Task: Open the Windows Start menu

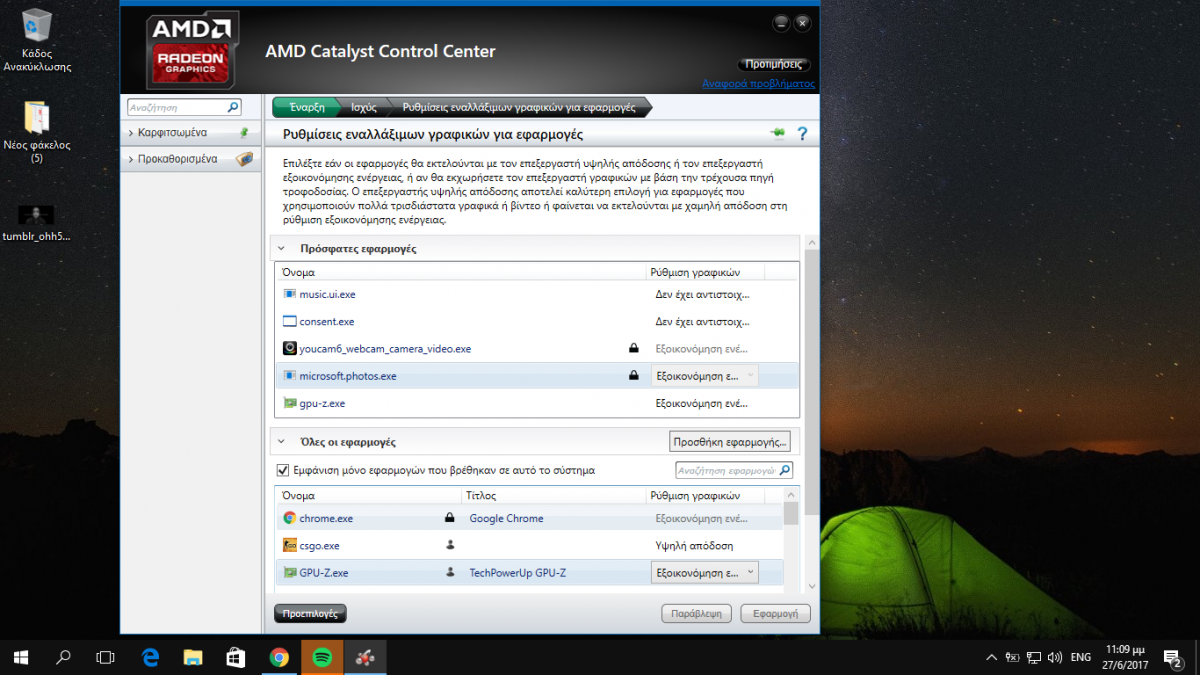Action: point(21,657)
